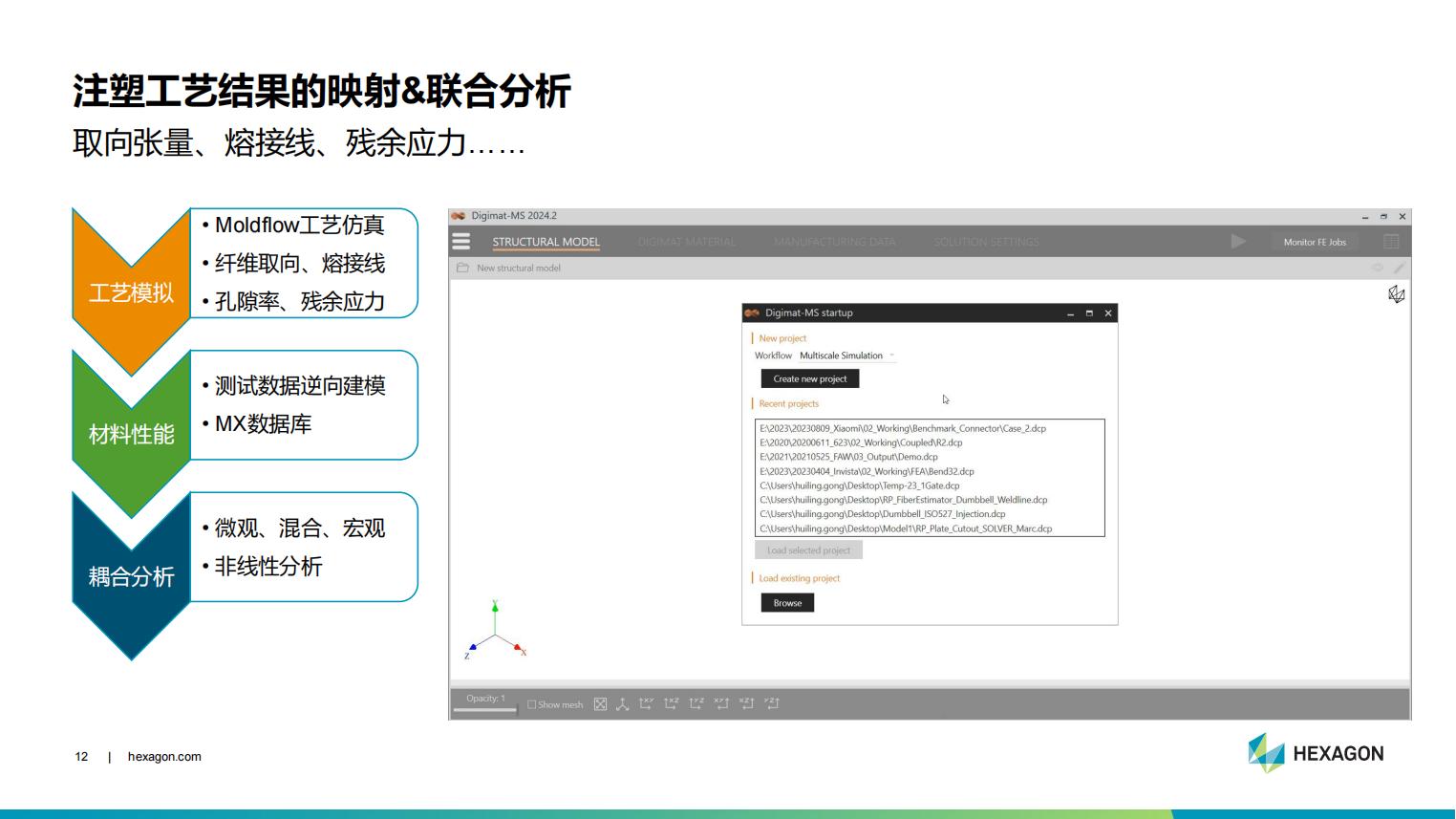Click the green 材料性能 chevron
This screenshot has width=1456, height=819.
tap(131, 434)
